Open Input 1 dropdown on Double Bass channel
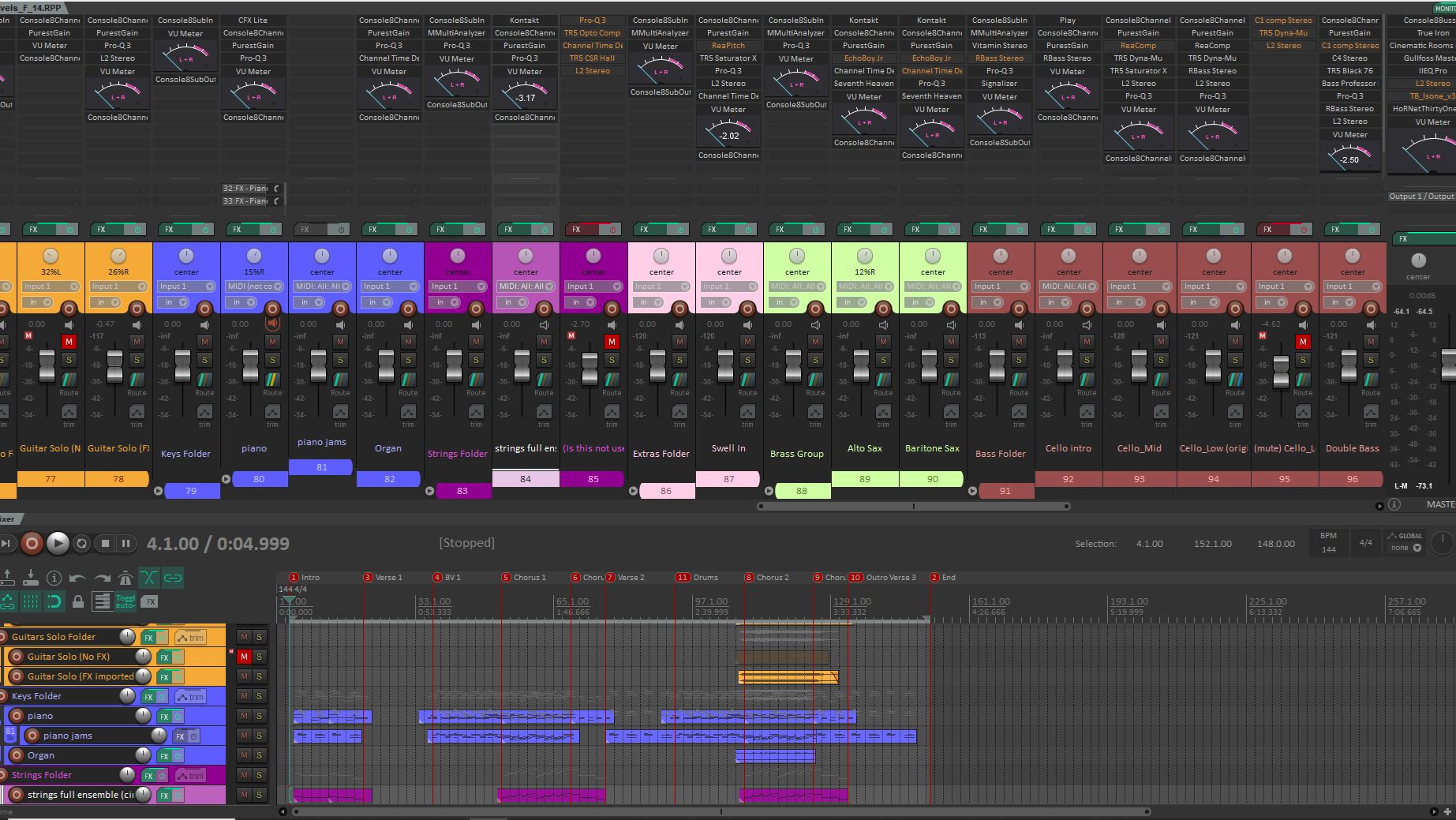The width and height of the screenshot is (1456, 820). [x=1352, y=286]
